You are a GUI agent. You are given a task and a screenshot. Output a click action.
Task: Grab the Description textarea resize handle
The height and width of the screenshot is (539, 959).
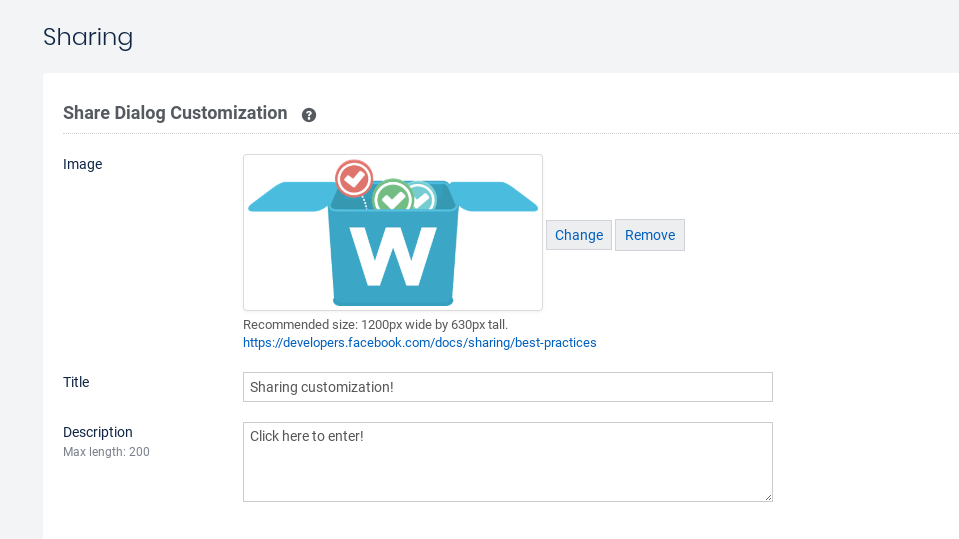click(767, 496)
